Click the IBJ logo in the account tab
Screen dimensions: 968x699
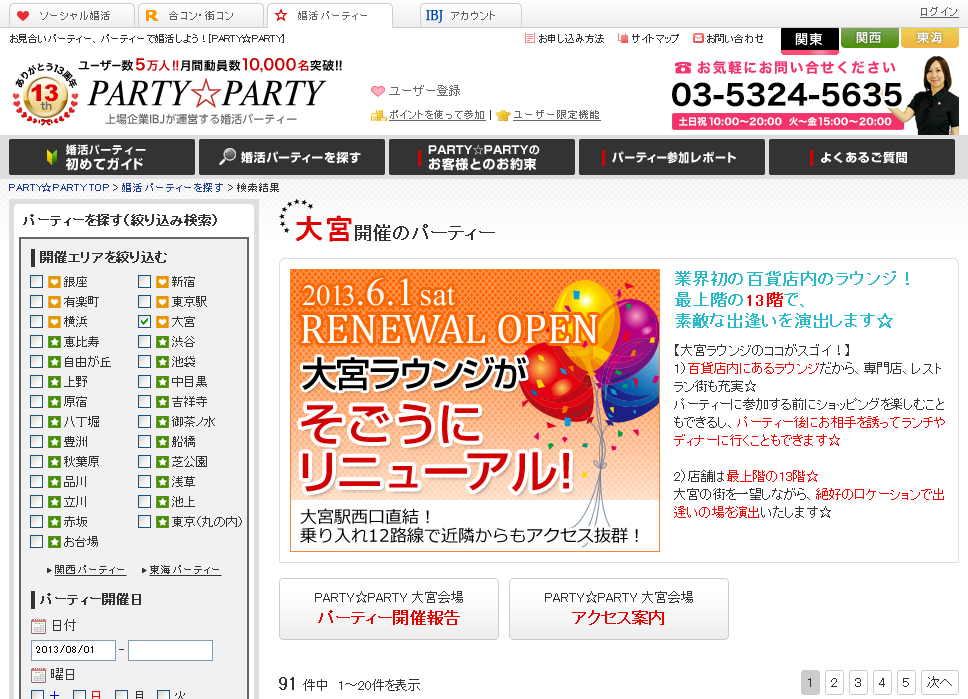click(x=434, y=15)
